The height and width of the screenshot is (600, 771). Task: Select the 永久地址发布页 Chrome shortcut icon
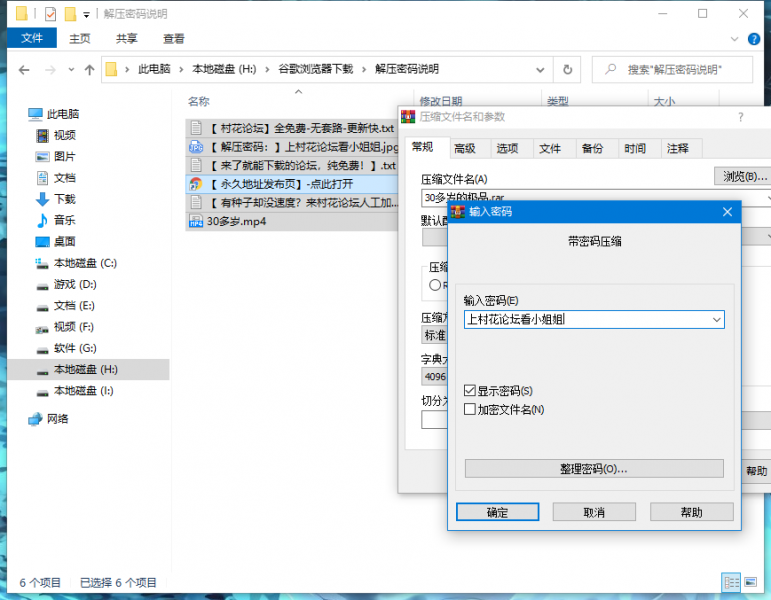point(196,184)
